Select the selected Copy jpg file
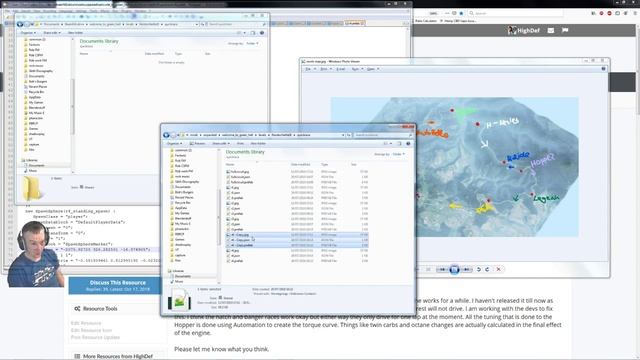This screenshot has height=360, width=640. click(297, 235)
